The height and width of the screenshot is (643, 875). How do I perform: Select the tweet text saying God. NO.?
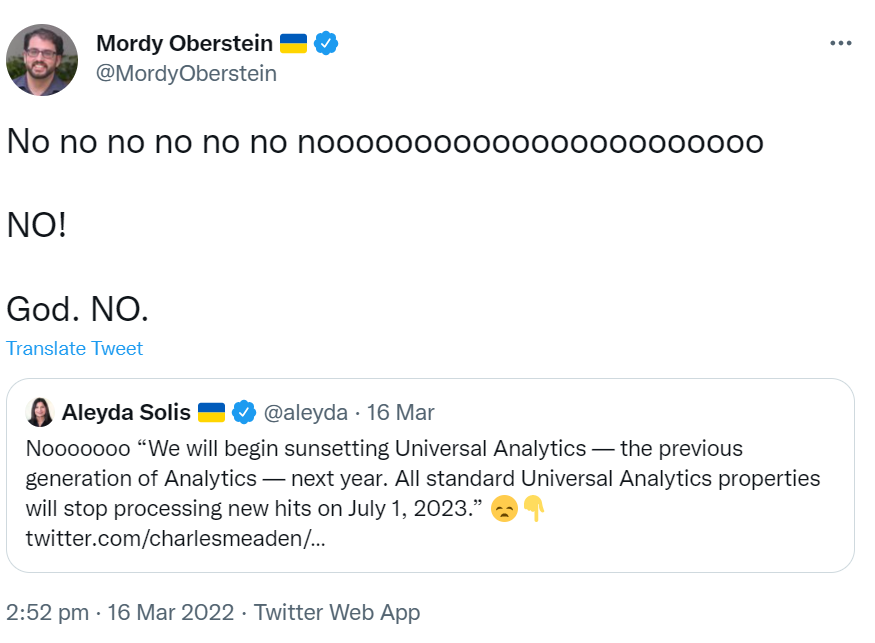click(x=76, y=309)
